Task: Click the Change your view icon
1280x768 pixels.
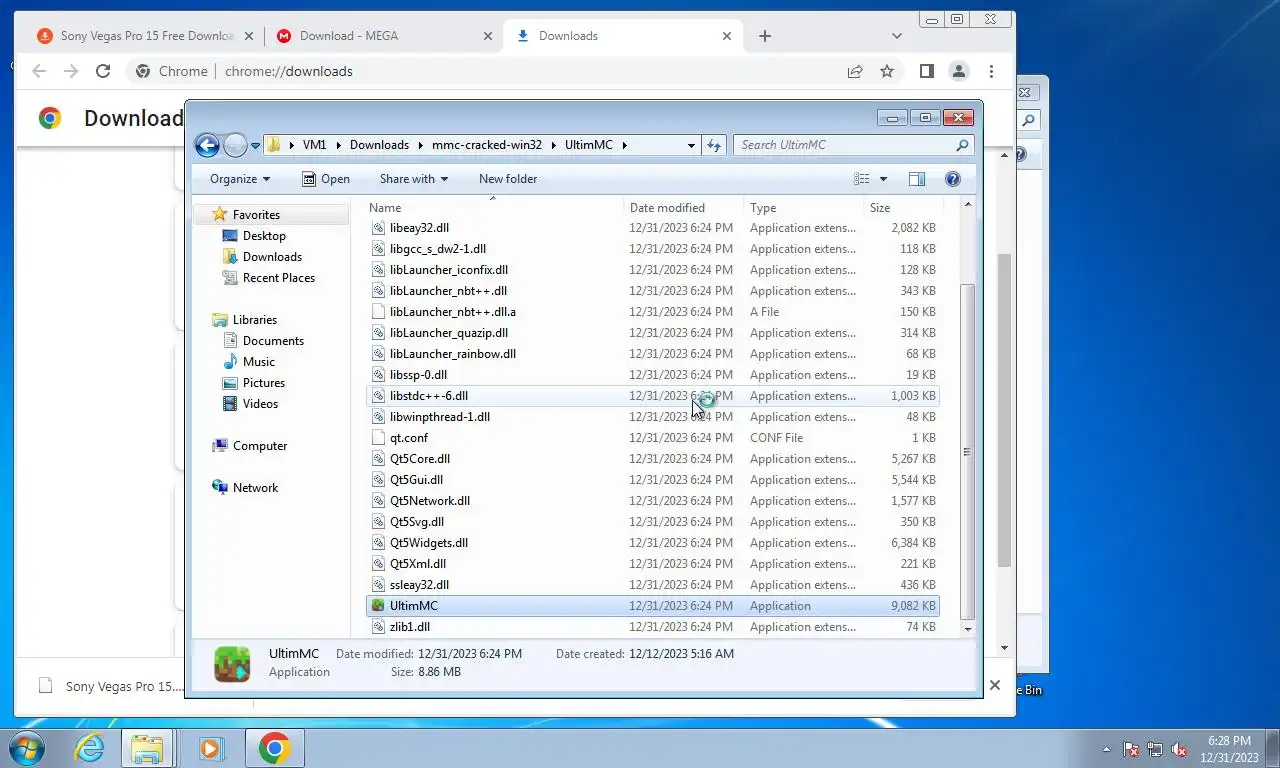Action: point(862,179)
